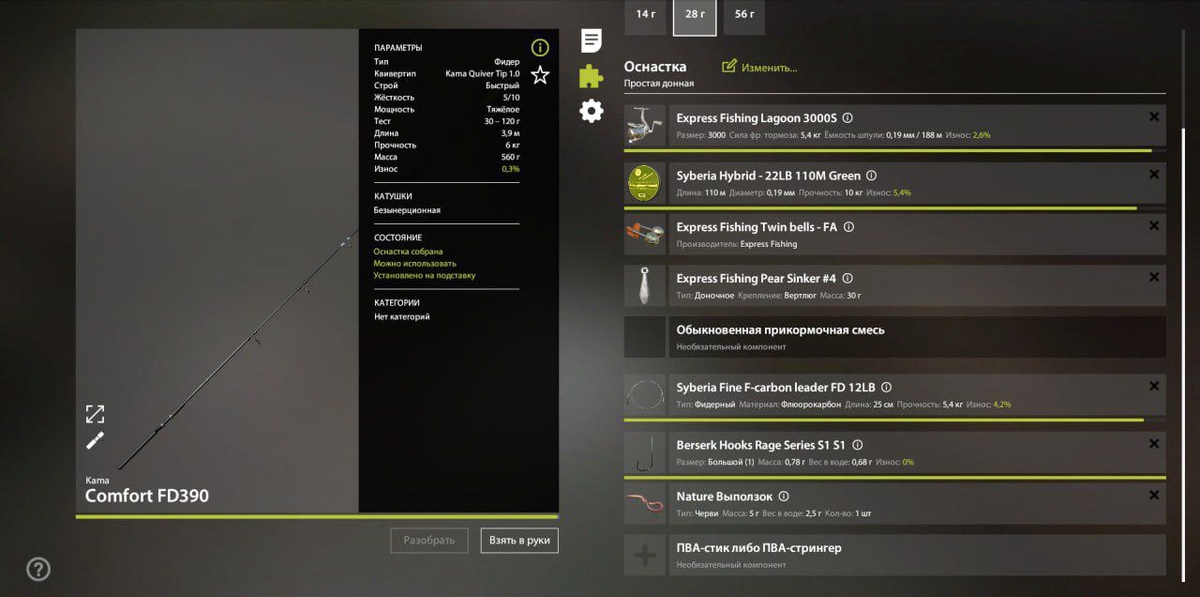Remove the Lagoon 3000S reel

click(1154, 117)
